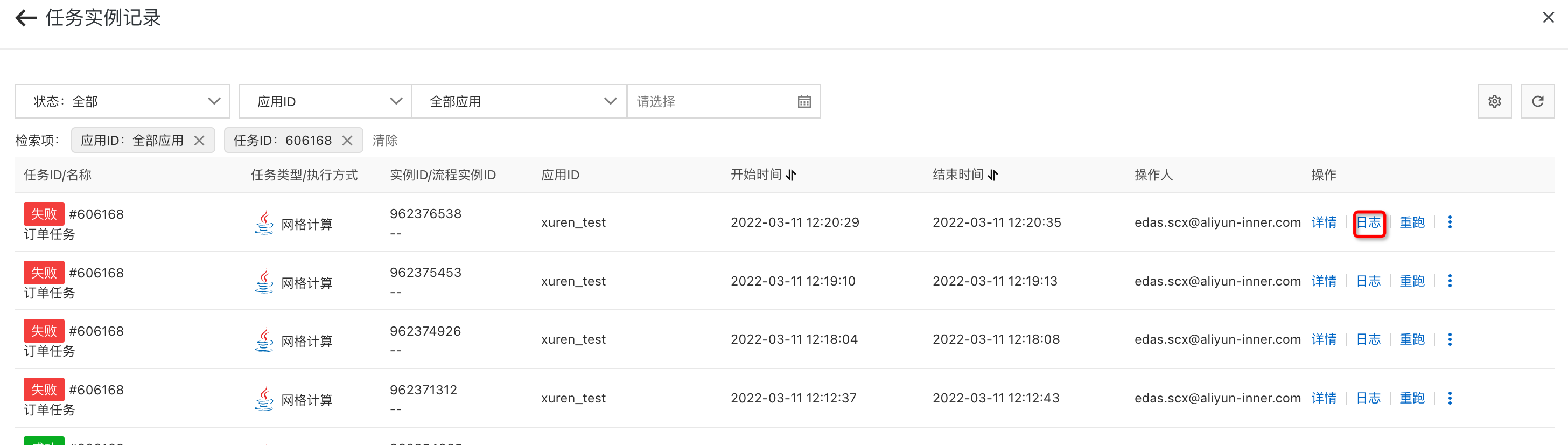Click the 任务ID/名称 column header

57,175
